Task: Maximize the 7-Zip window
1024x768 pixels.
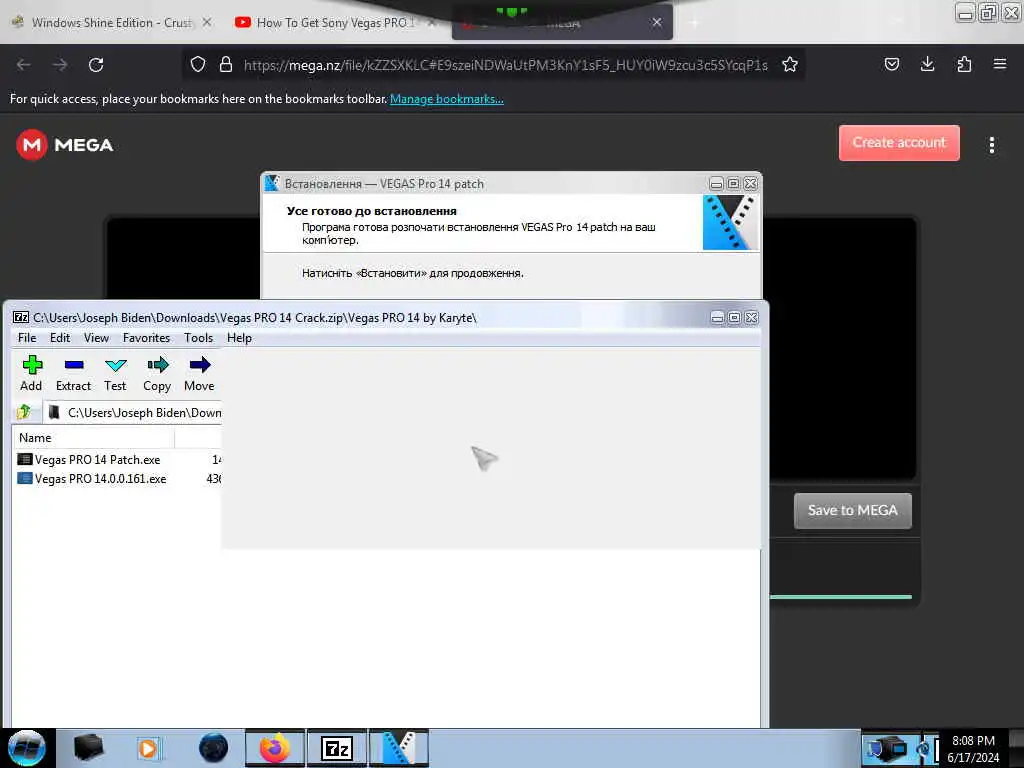Action: 734,317
